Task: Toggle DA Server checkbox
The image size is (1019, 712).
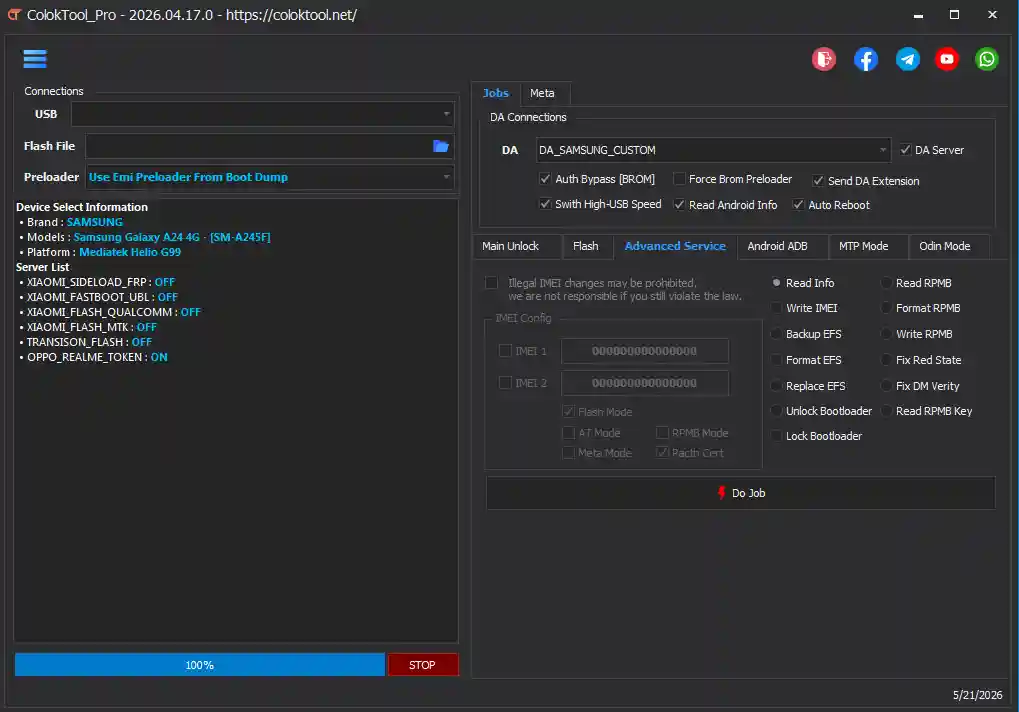Action: click(905, 149)
